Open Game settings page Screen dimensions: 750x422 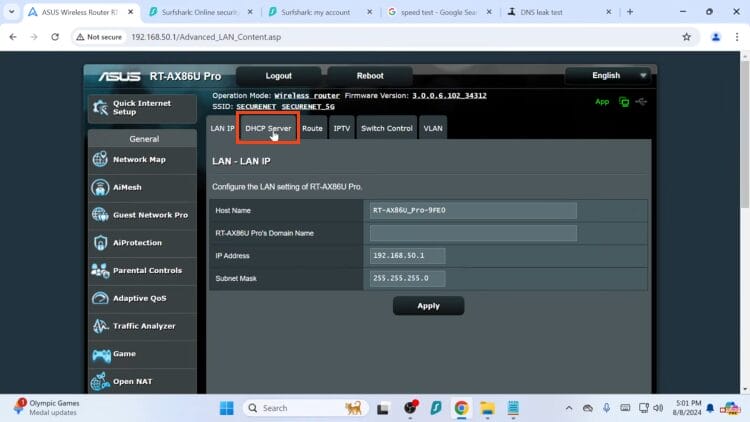click(142, 354)
